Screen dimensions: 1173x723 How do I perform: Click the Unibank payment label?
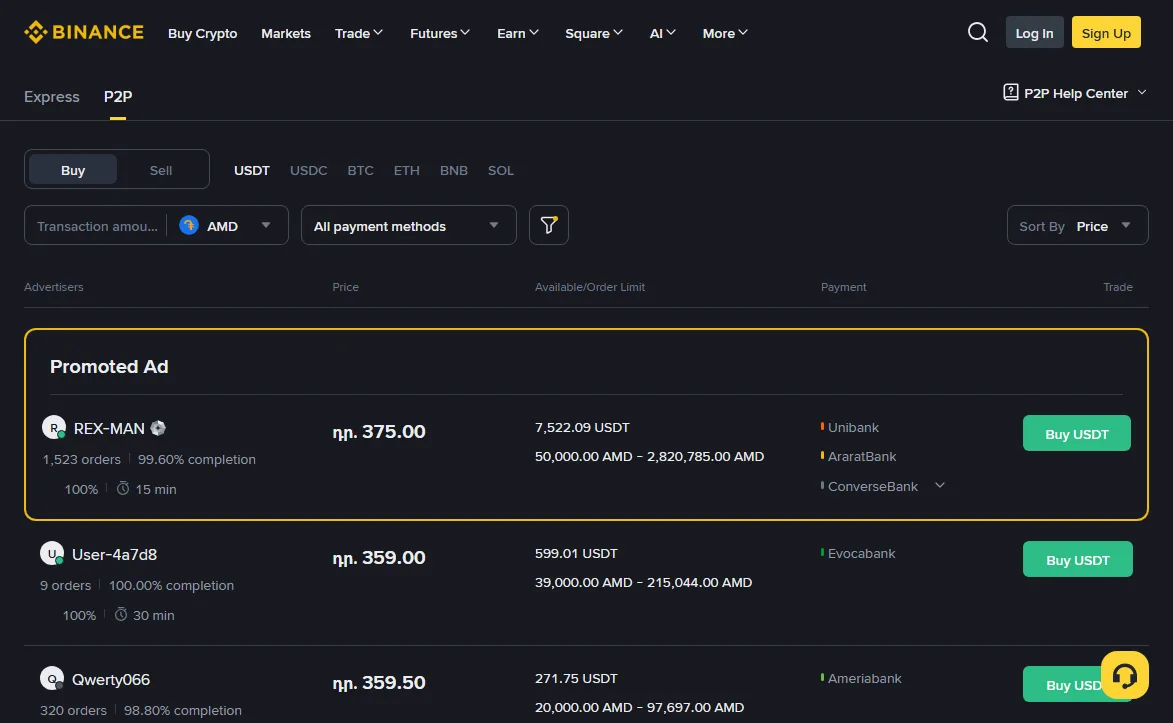[x=854, y=427]
